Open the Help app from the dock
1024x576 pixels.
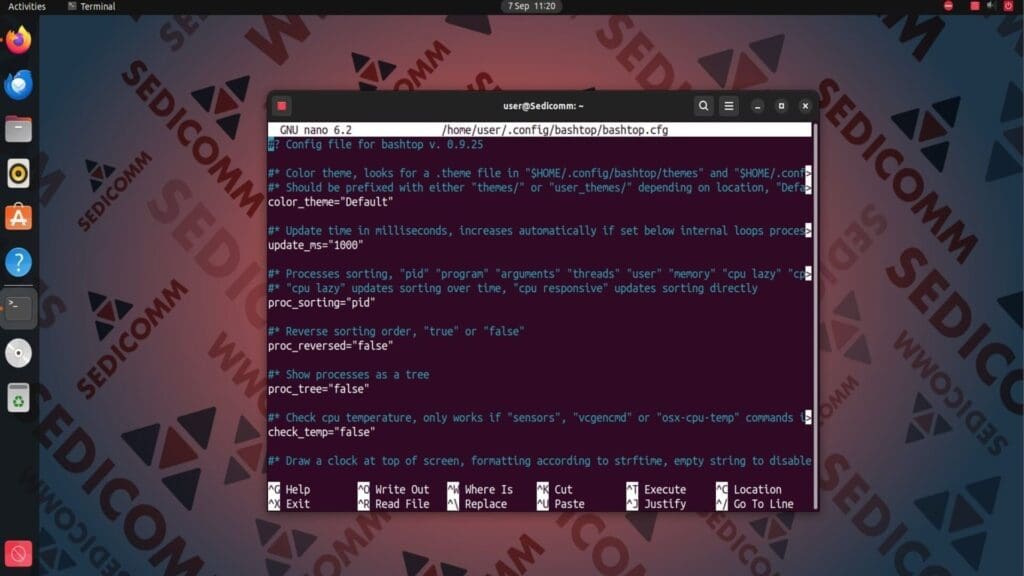point(18,262)
